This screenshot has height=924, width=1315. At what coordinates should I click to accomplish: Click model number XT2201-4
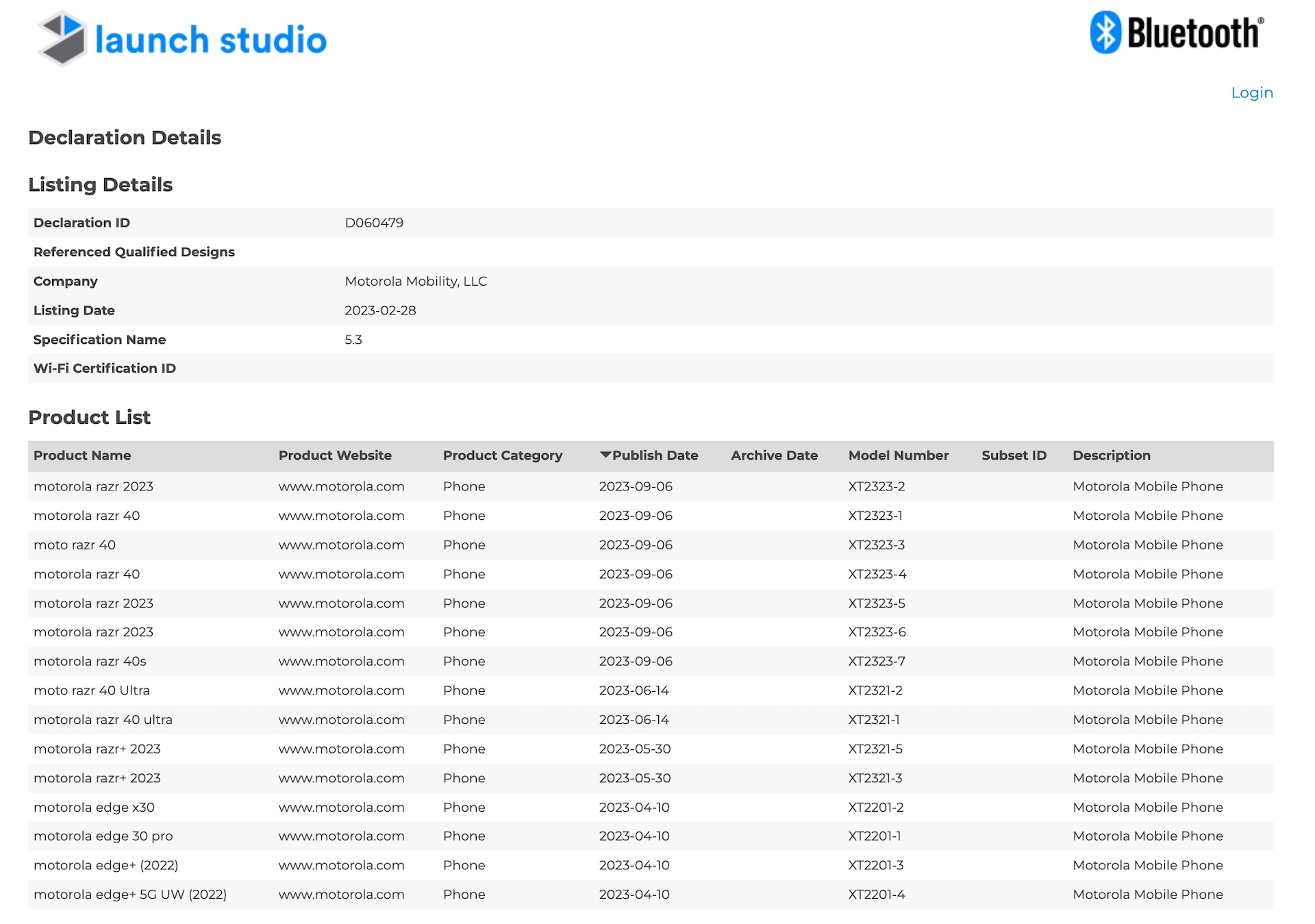[876, 894]
